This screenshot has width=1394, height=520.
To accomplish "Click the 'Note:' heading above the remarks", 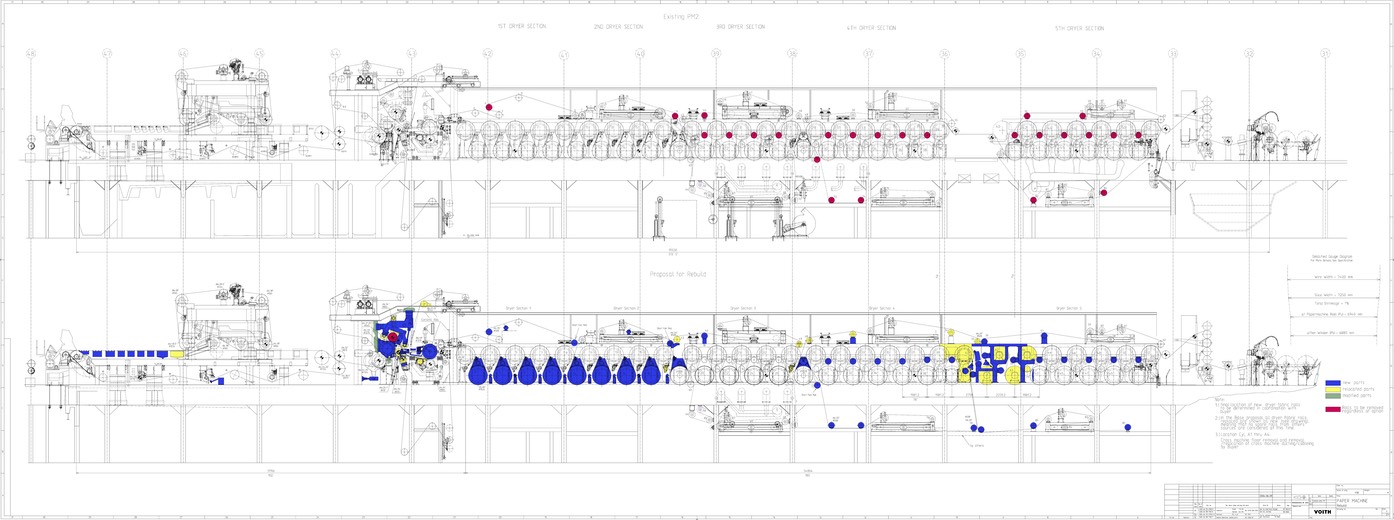I will click(x=1220, y=398).
